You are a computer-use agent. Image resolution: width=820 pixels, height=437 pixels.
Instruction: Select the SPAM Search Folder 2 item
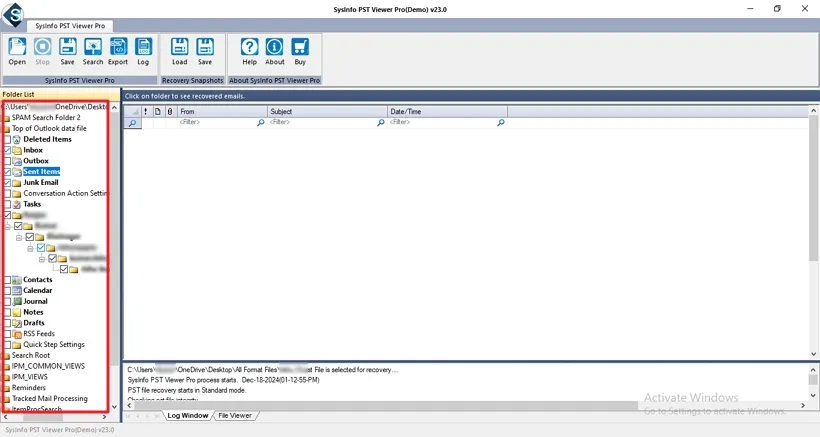click(x=46, y=118)
